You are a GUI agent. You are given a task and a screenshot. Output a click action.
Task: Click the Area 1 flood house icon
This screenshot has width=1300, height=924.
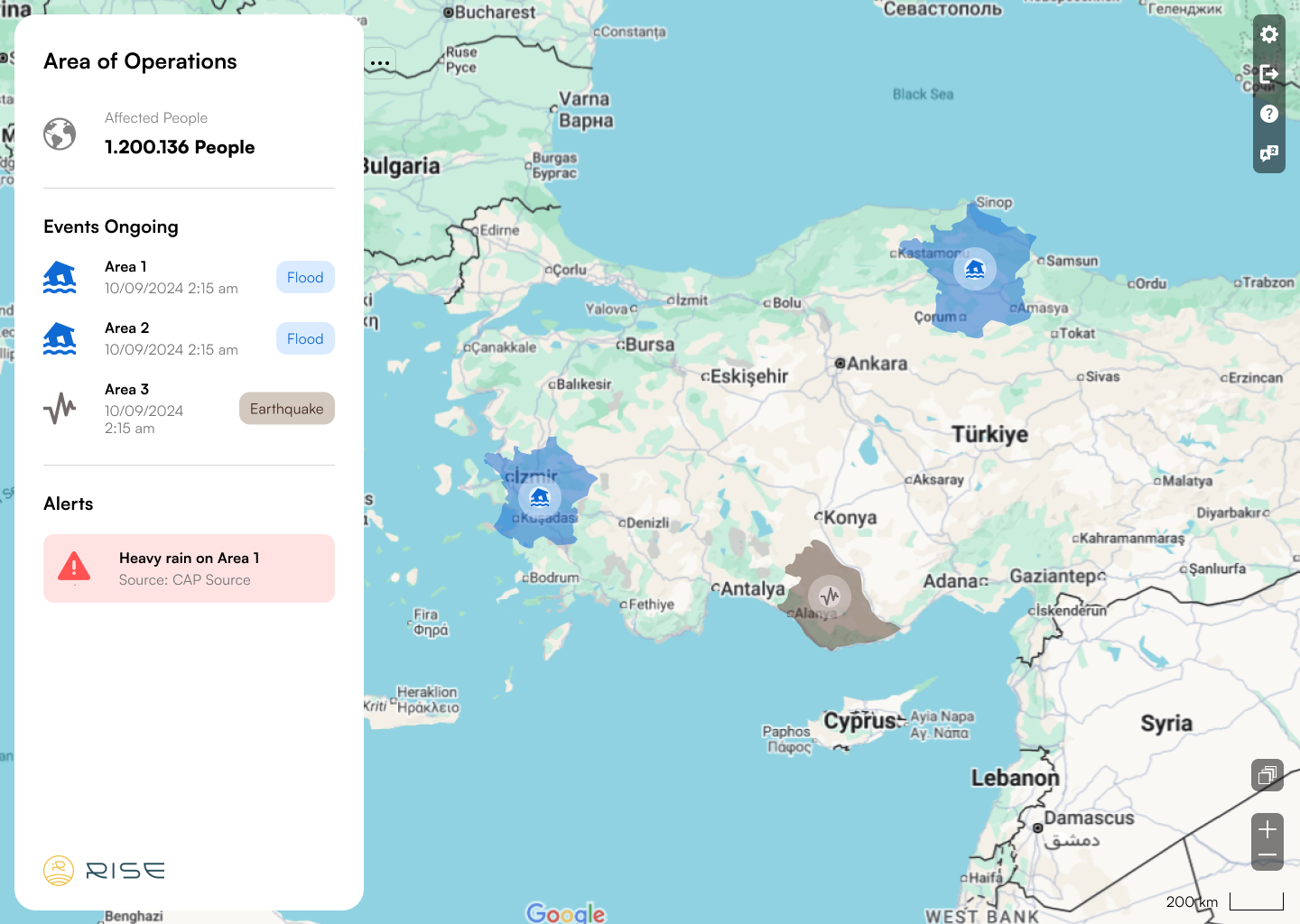[60, 278]
